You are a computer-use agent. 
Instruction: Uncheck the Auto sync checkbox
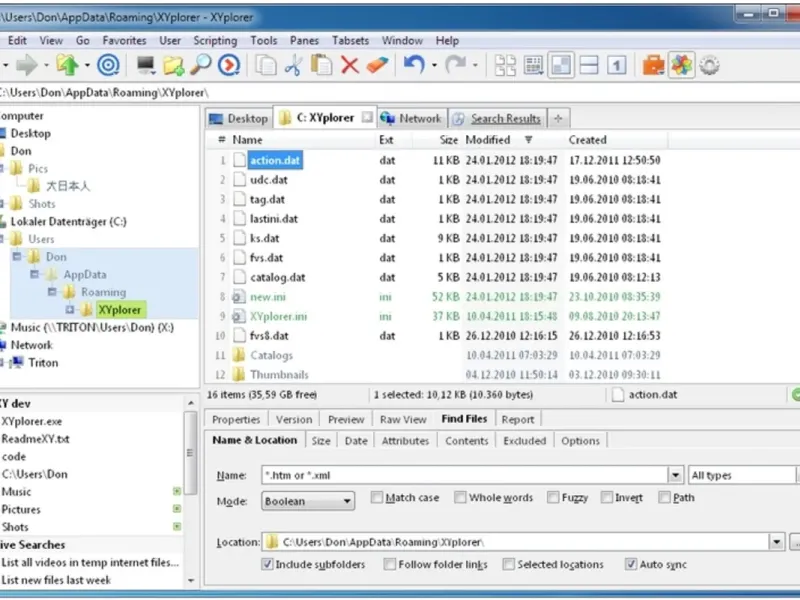pos(631,564)
